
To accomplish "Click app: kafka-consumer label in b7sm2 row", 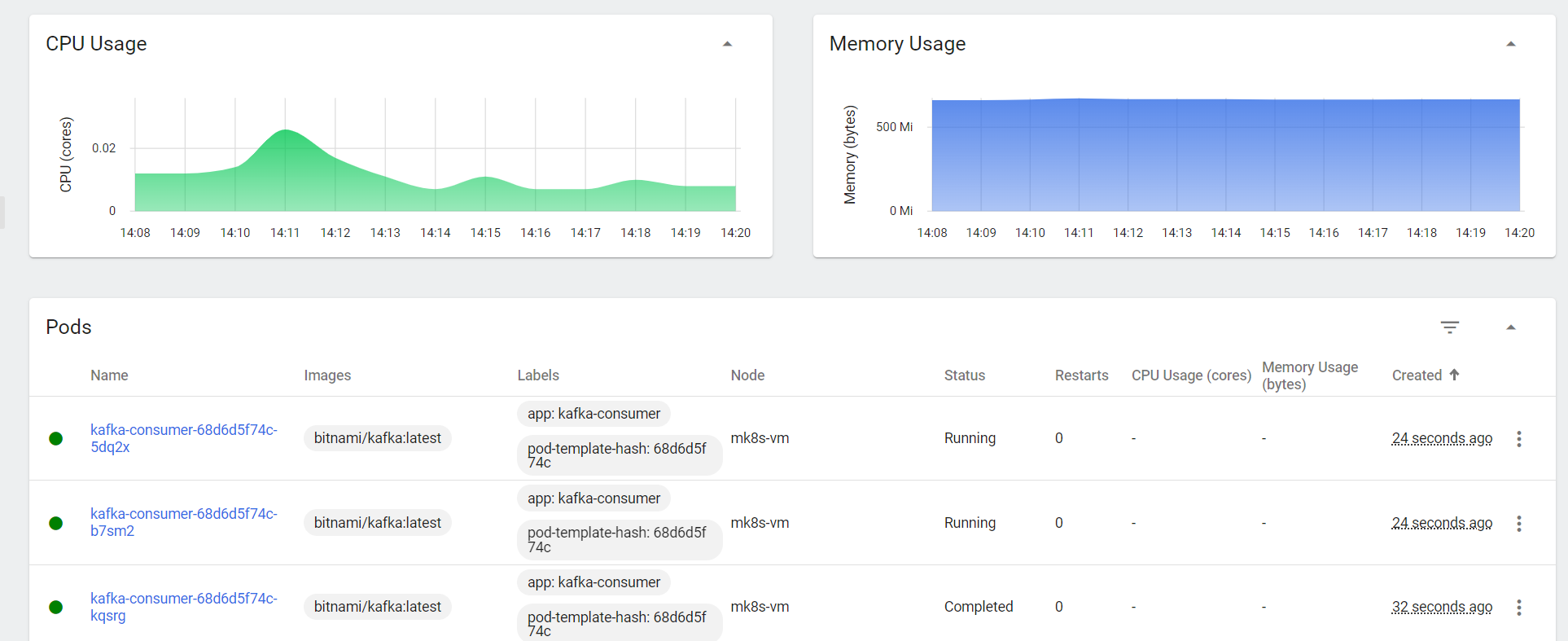I will tap(593, 498).
